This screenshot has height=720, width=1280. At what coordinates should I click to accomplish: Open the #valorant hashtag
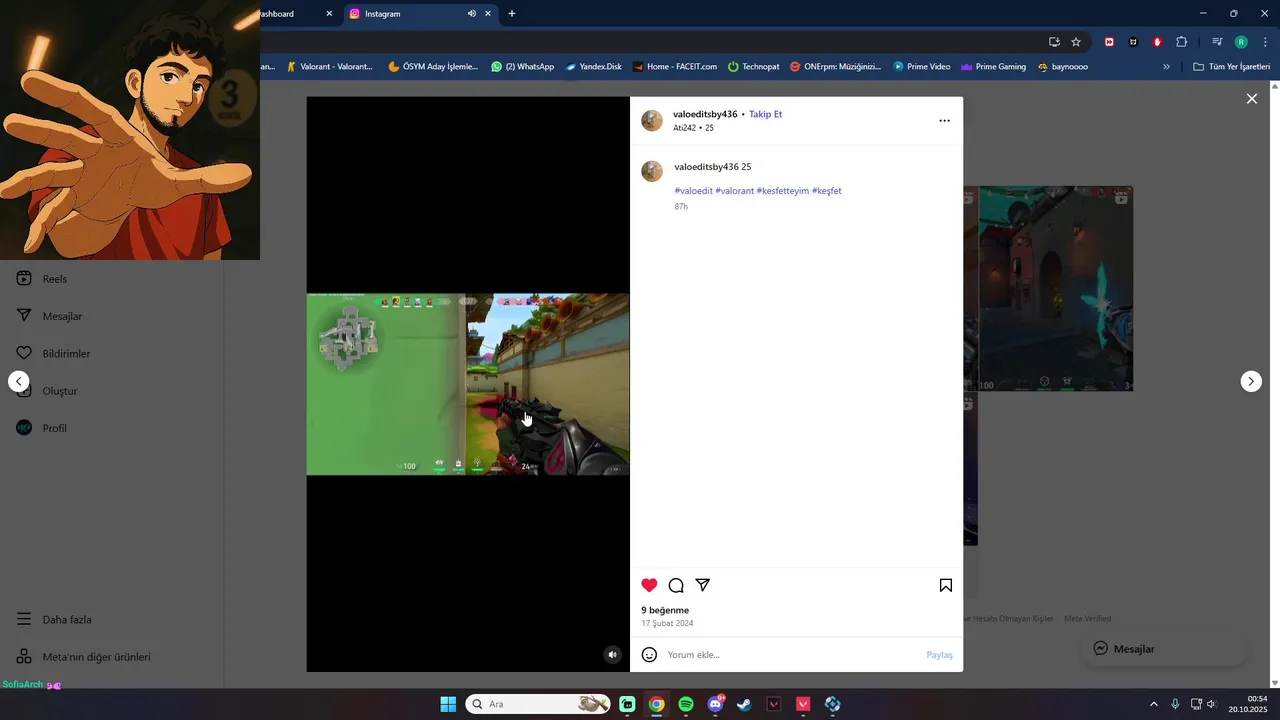734,190
